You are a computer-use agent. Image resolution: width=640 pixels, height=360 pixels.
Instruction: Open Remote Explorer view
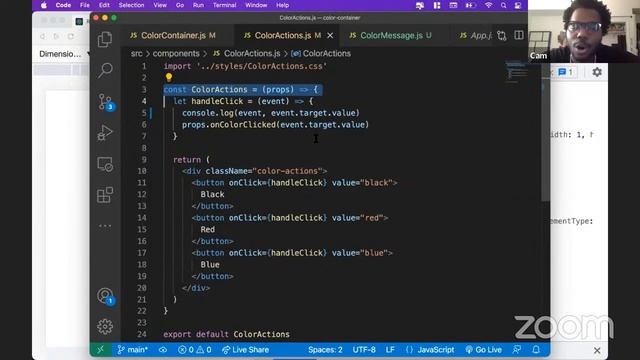(x=105, y=164)
